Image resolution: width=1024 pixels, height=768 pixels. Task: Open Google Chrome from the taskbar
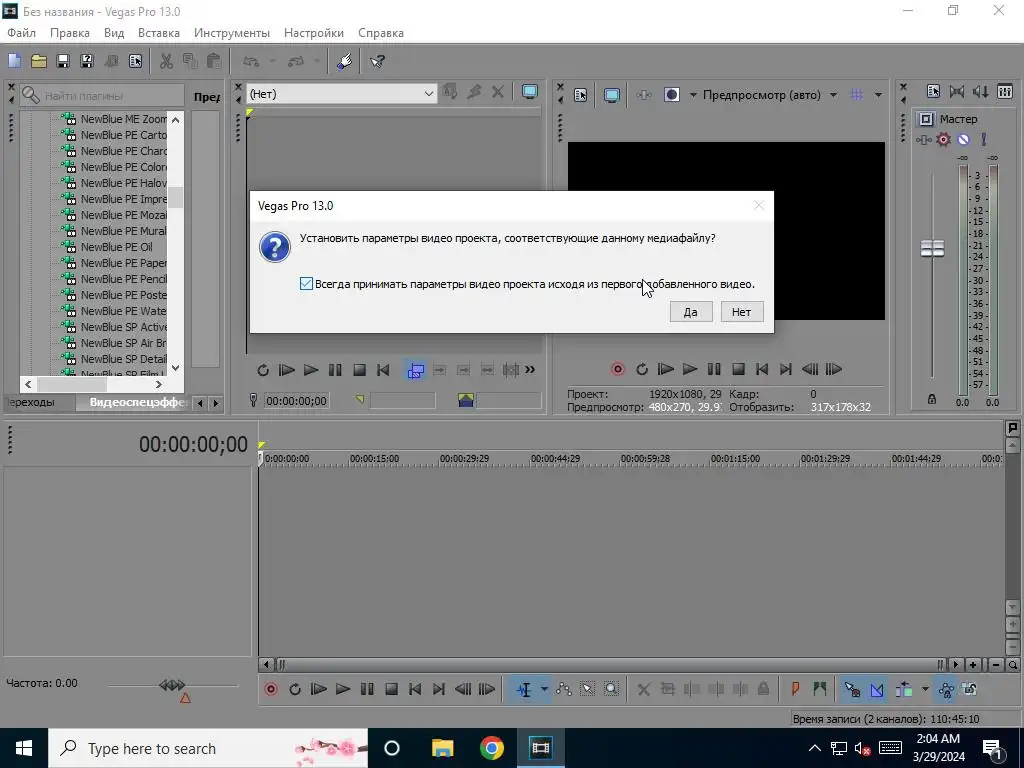(x=491, y=748)
